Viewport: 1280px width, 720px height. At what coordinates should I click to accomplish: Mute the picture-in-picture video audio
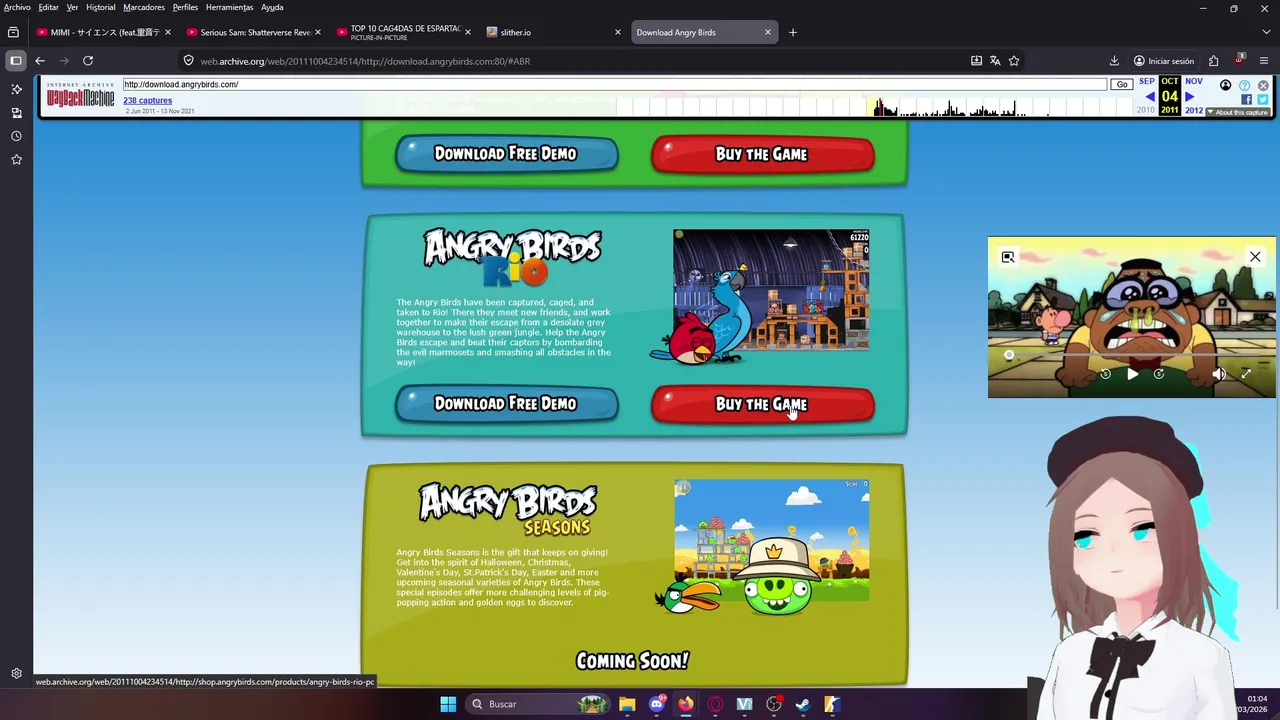[x=1219, y=374]
